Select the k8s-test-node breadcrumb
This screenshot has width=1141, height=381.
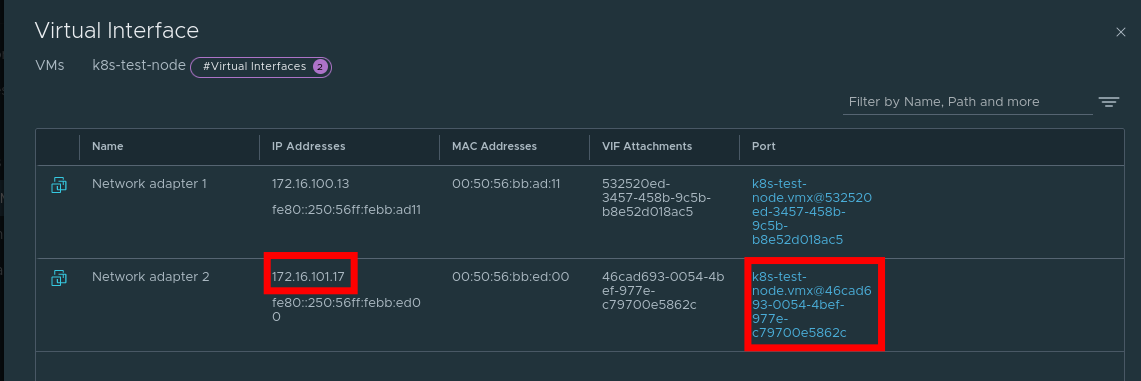[139, 65]
